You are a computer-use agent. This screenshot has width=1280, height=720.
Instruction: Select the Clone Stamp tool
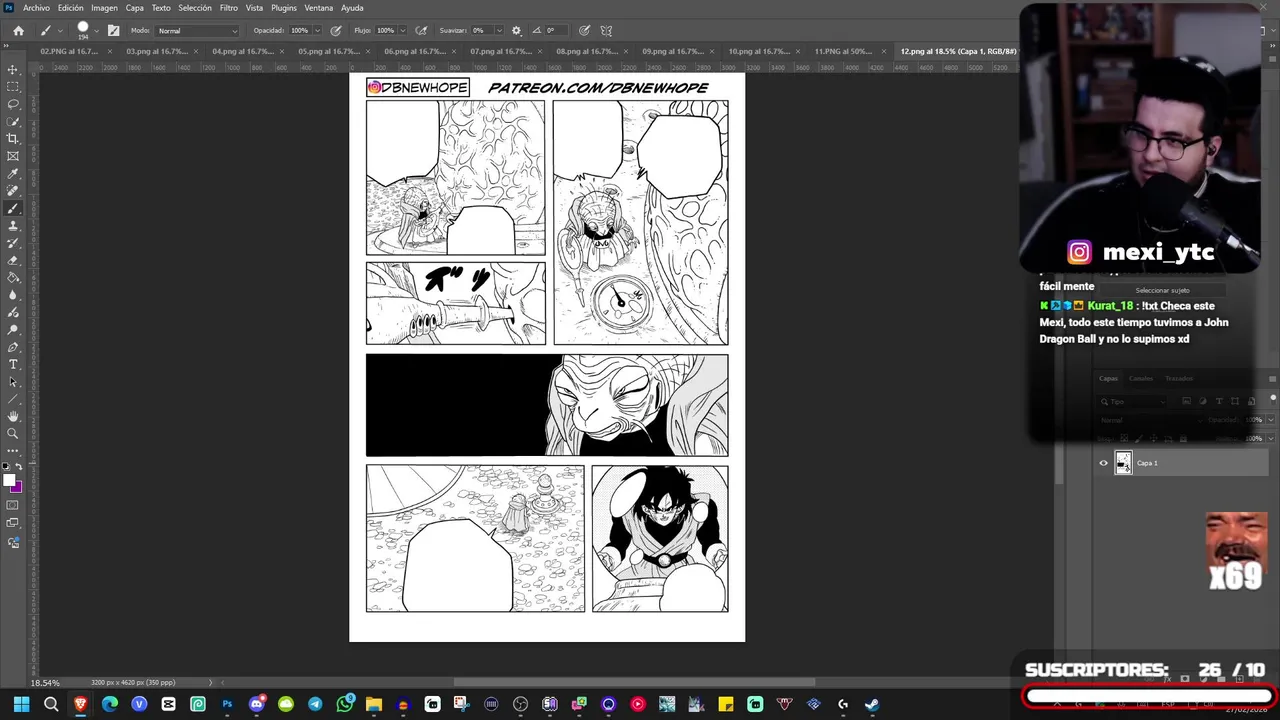13,226
